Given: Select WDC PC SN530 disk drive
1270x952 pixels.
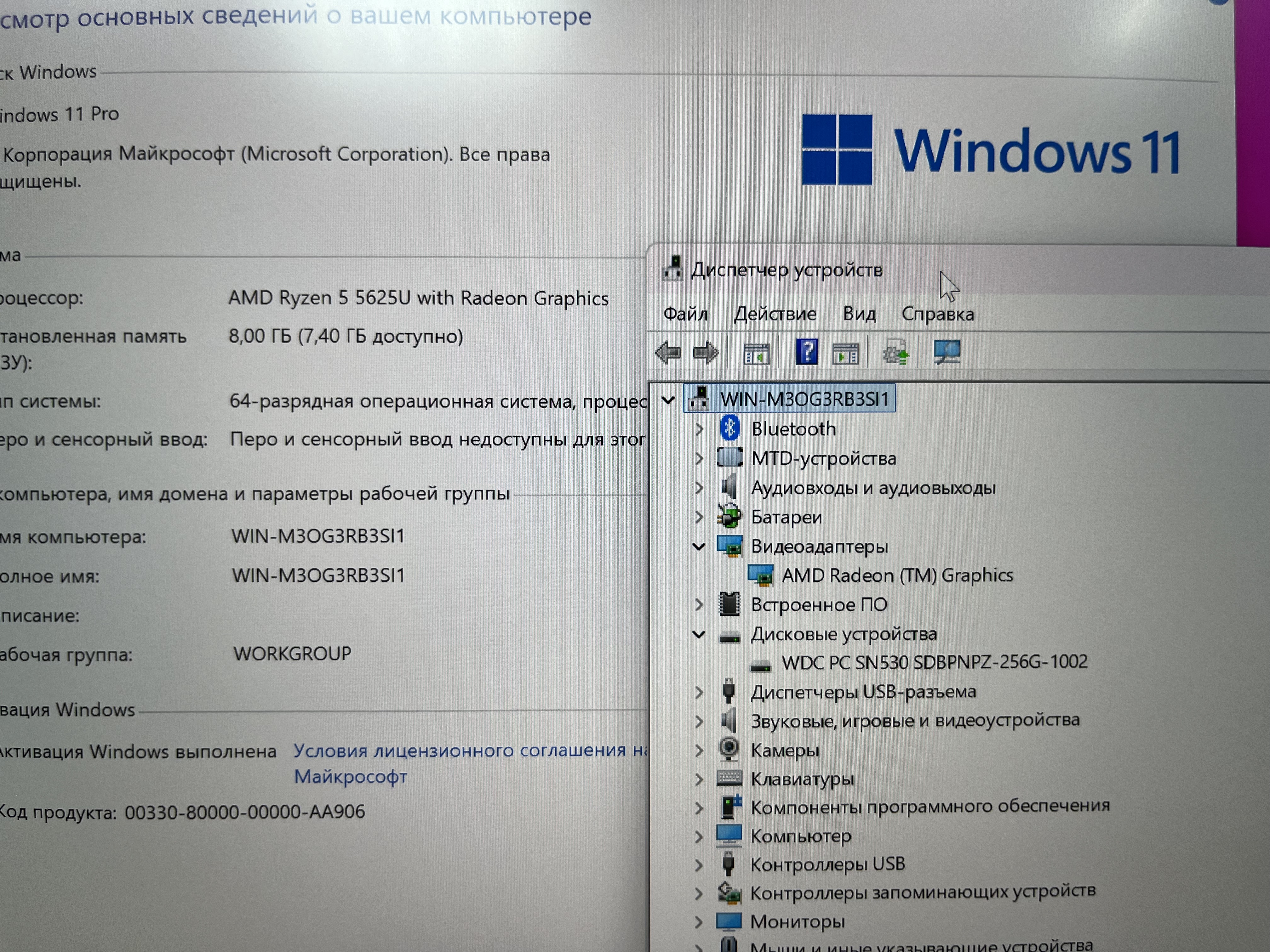Looking at the screenshot, I should click(934, 662).
